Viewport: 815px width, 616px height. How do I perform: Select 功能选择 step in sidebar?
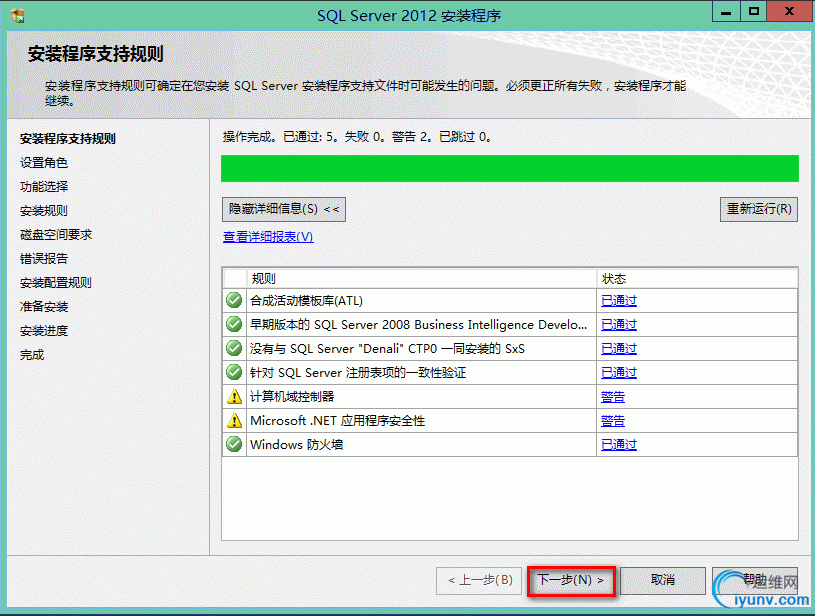[x=44, y=187]
